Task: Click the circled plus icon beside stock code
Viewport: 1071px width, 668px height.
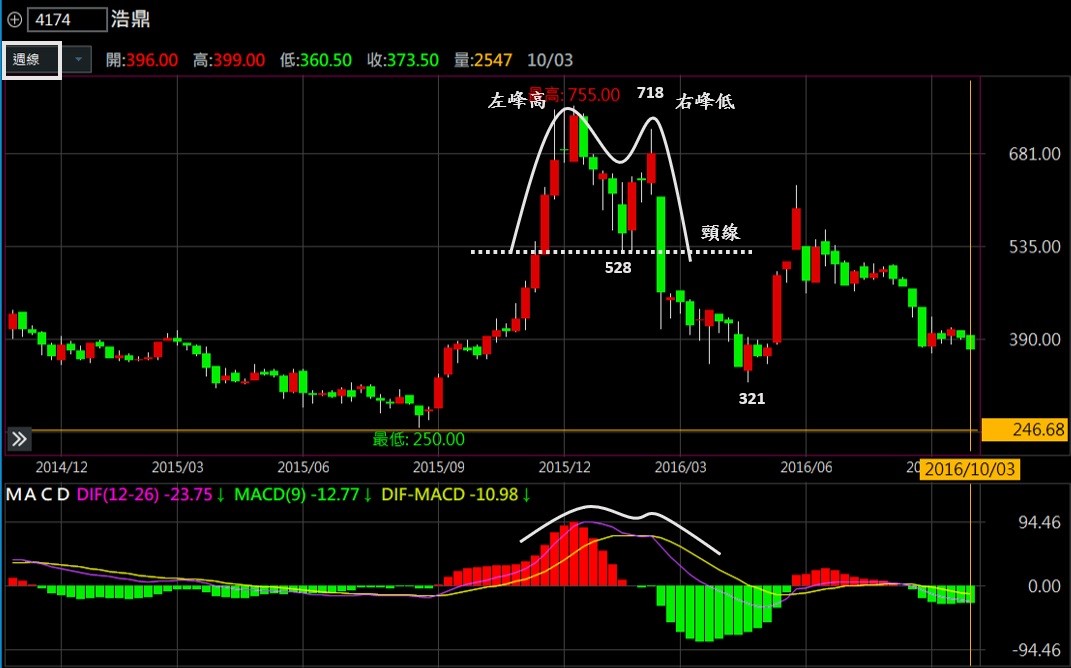Action: coord(14,19)
